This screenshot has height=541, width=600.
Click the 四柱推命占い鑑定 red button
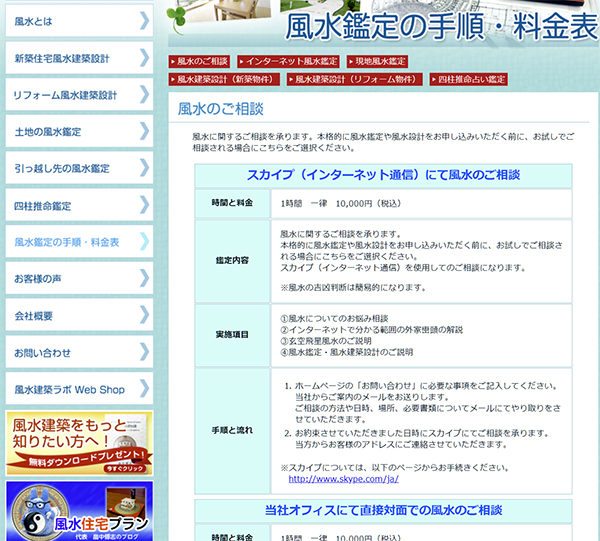point(469,79)
